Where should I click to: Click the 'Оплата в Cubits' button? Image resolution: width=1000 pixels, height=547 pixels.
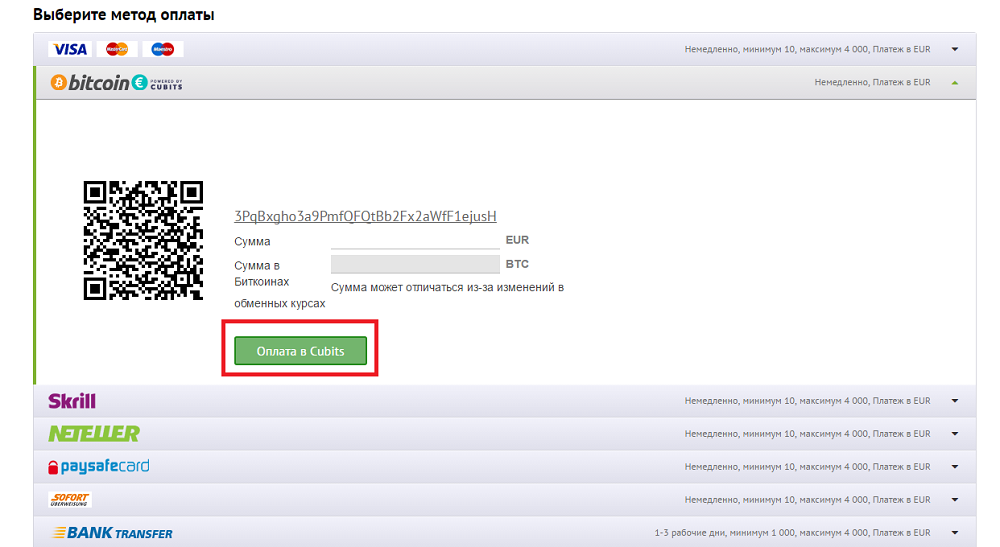pyautogui.click(x=300, y=351)
